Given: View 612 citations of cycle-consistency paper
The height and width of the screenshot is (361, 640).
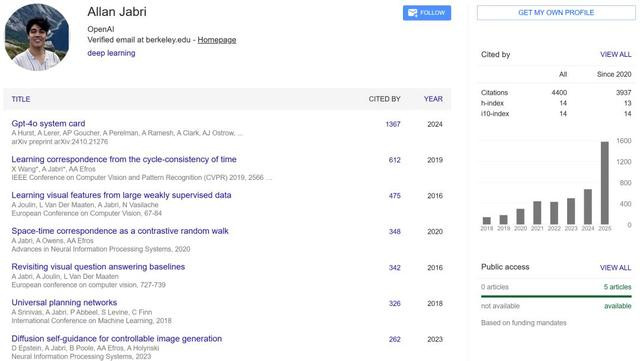Looking at the screenshot, I should (394, 160).
